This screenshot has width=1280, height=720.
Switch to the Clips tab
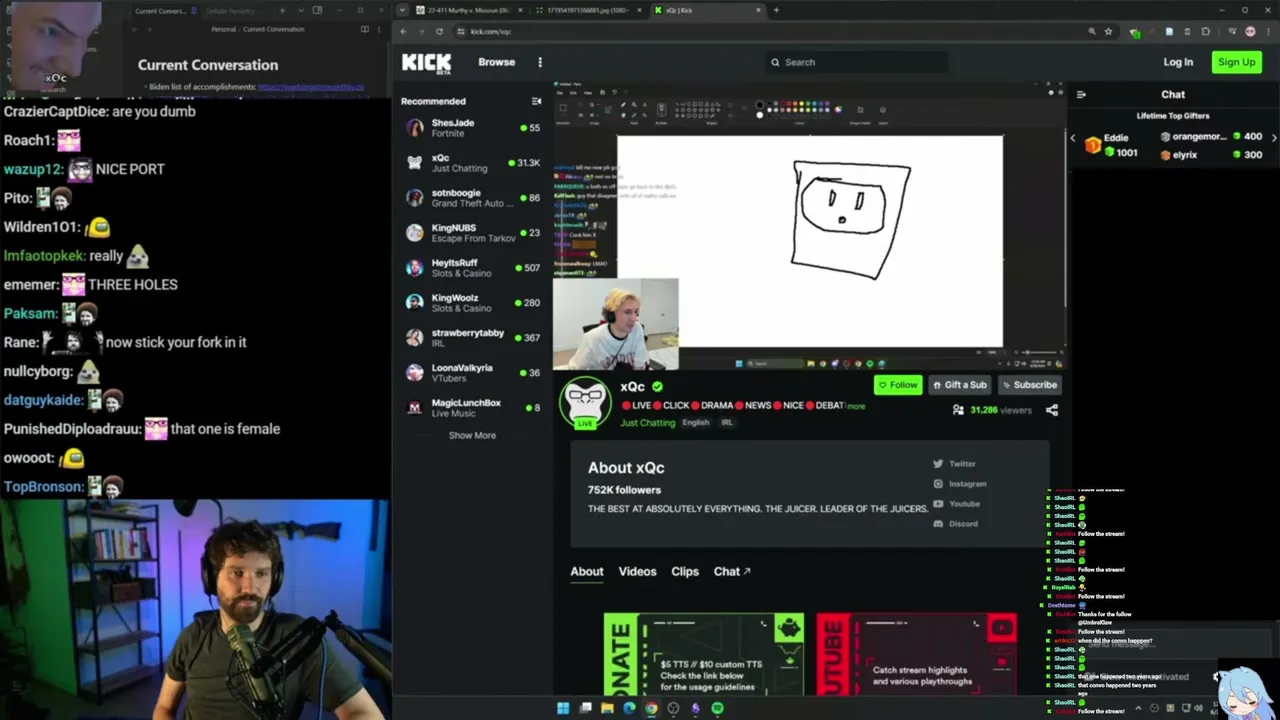click(x=685, y=572)
